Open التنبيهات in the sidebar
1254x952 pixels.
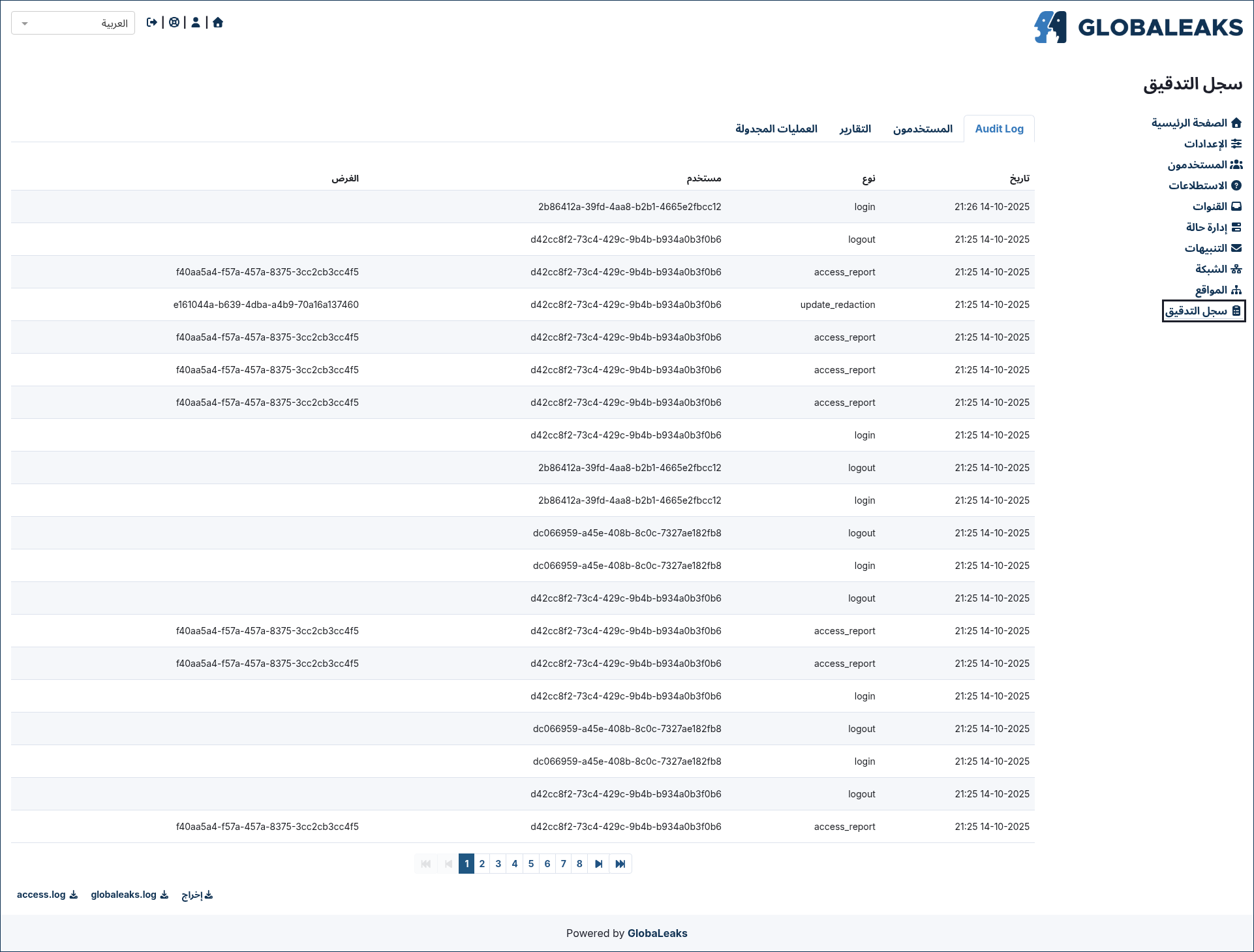click(x=1213, y=248)
